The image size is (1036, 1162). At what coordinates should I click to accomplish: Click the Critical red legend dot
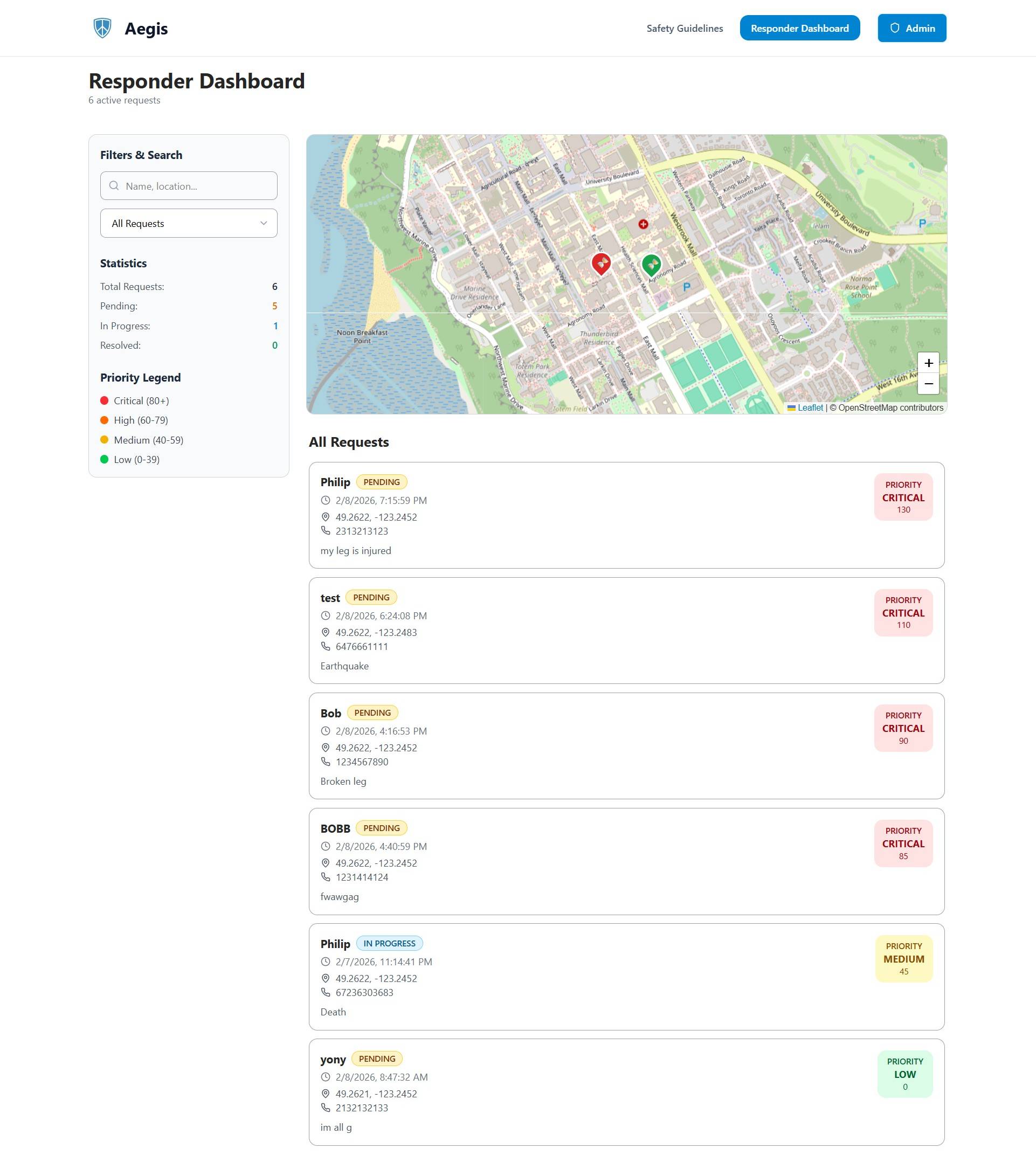[104, 400]
